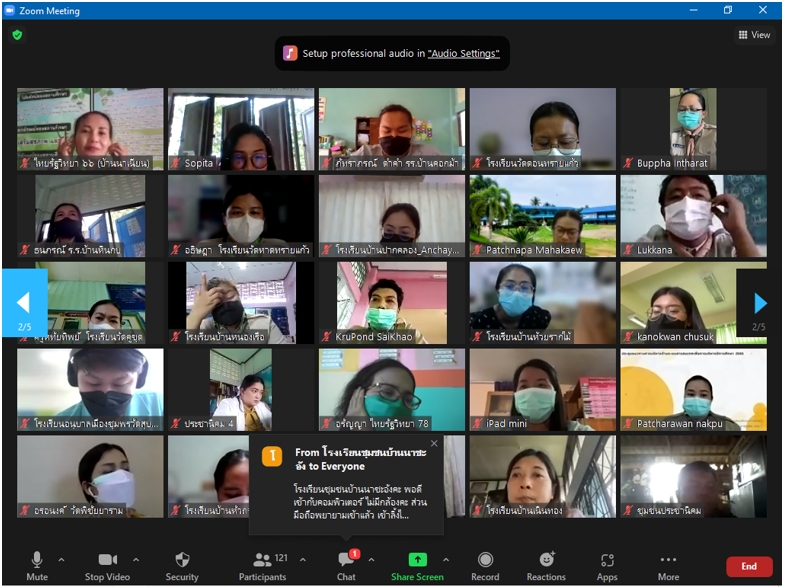
Task: Open the Reactions menu
Action: [x=546, y=565]
